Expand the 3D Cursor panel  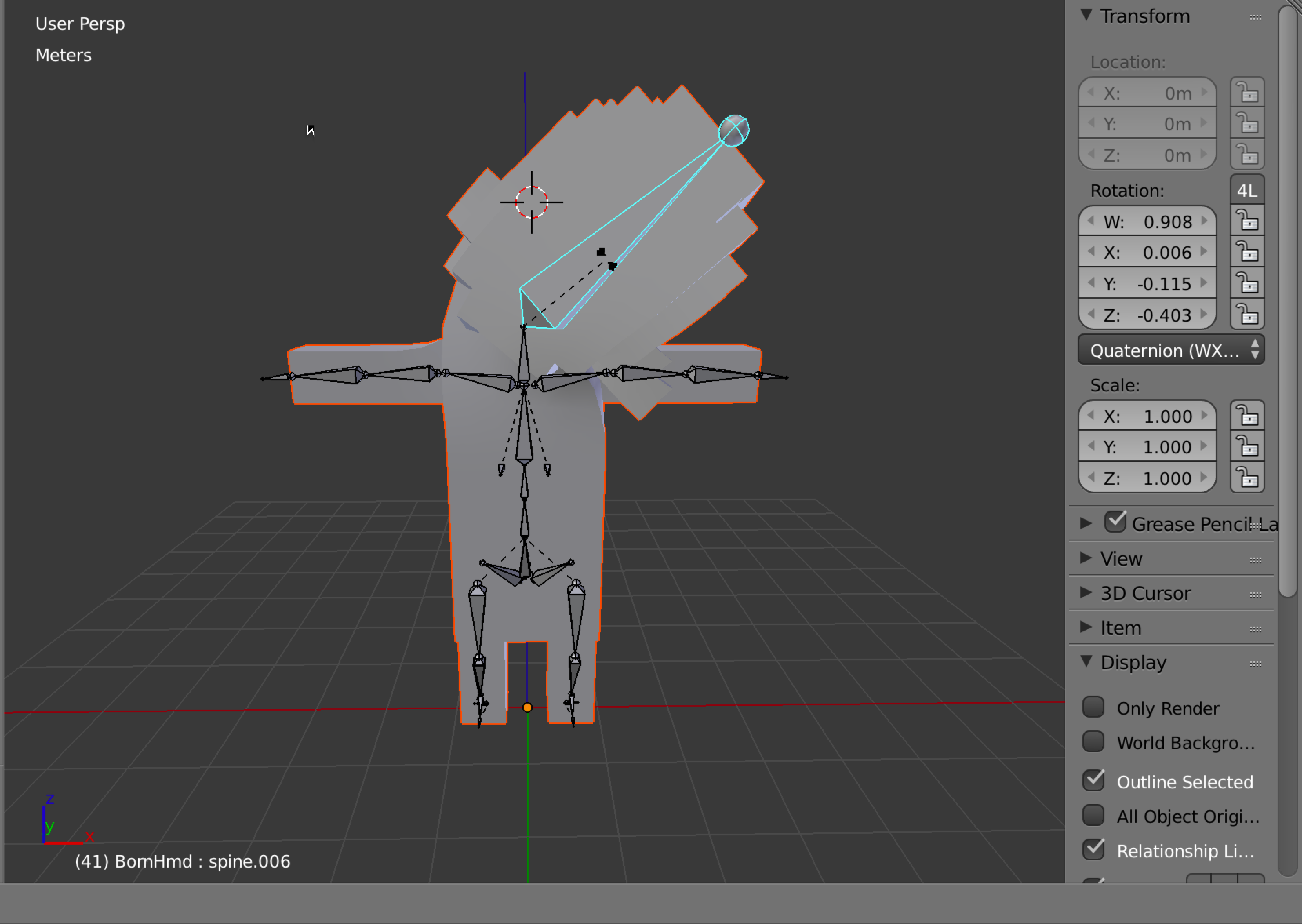click(1086, 593)
